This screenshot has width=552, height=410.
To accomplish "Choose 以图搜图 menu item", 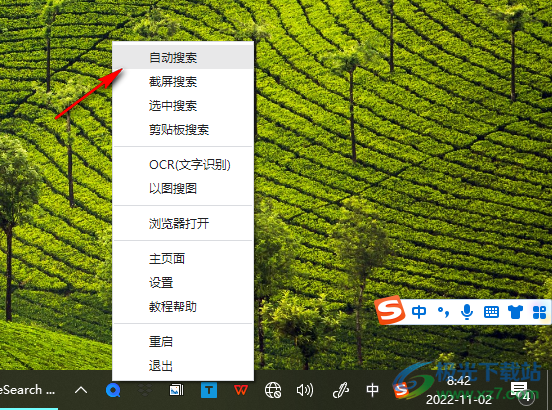I will [x=183, y=189].
